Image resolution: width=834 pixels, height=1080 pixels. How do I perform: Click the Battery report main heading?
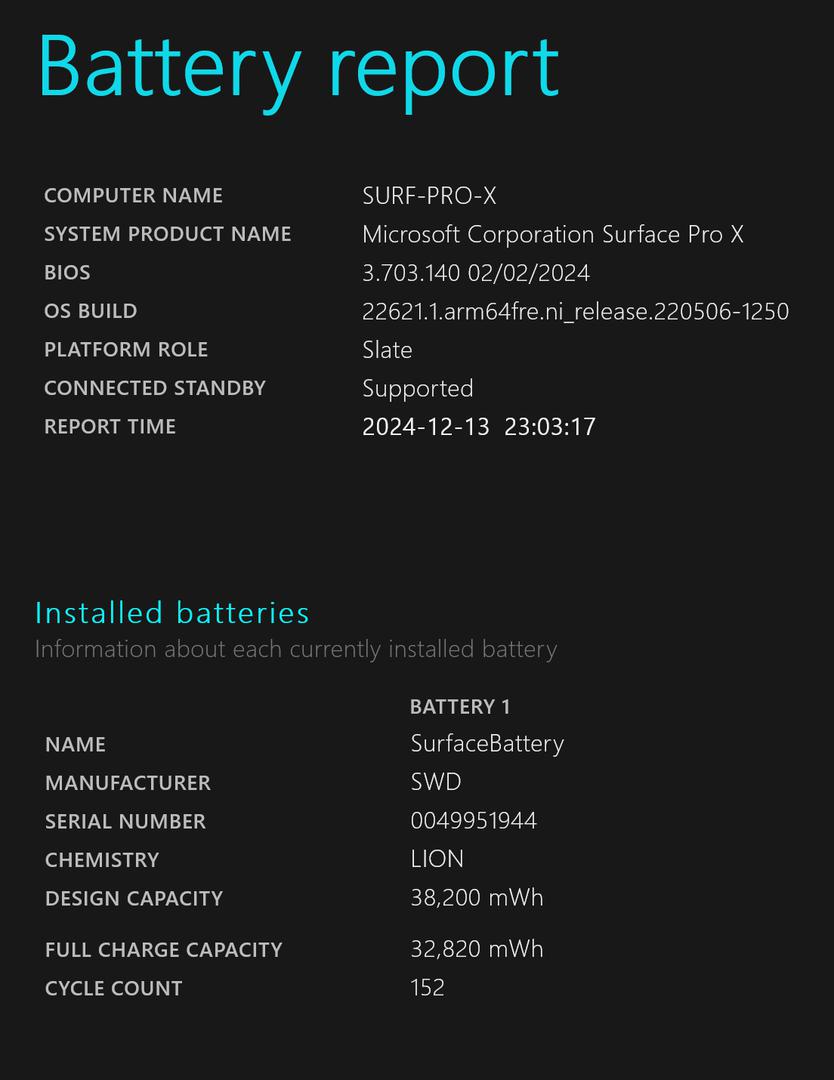pyautogui.click(x=298, y=66)
